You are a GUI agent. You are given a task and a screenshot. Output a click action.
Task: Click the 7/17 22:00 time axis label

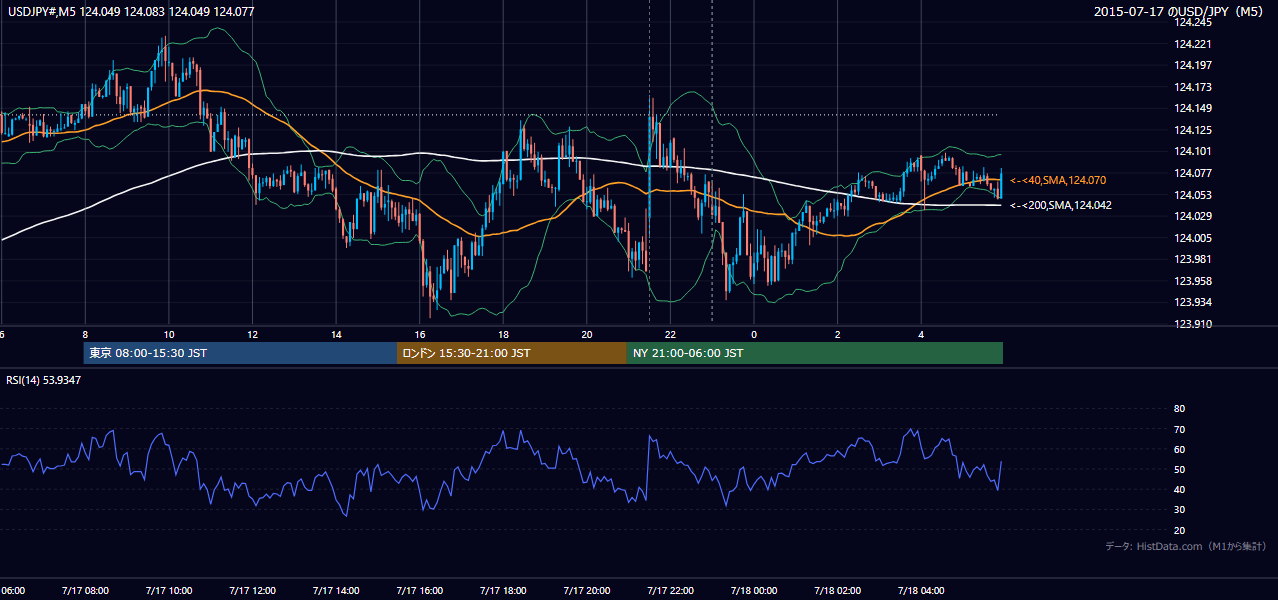click(670, 591)
